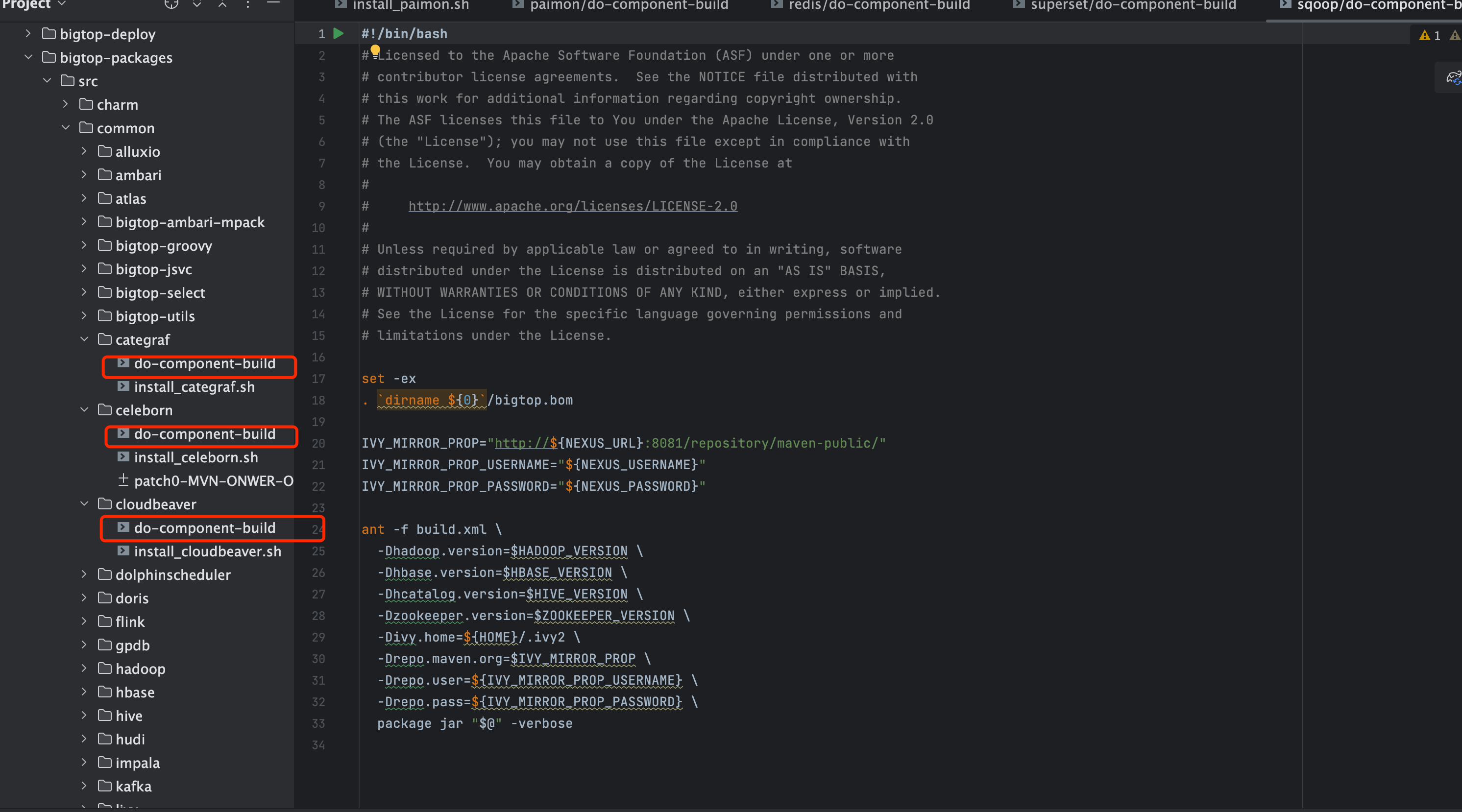
Task: Switch to paimon/do-component-build tab
Action: [620, 5]
